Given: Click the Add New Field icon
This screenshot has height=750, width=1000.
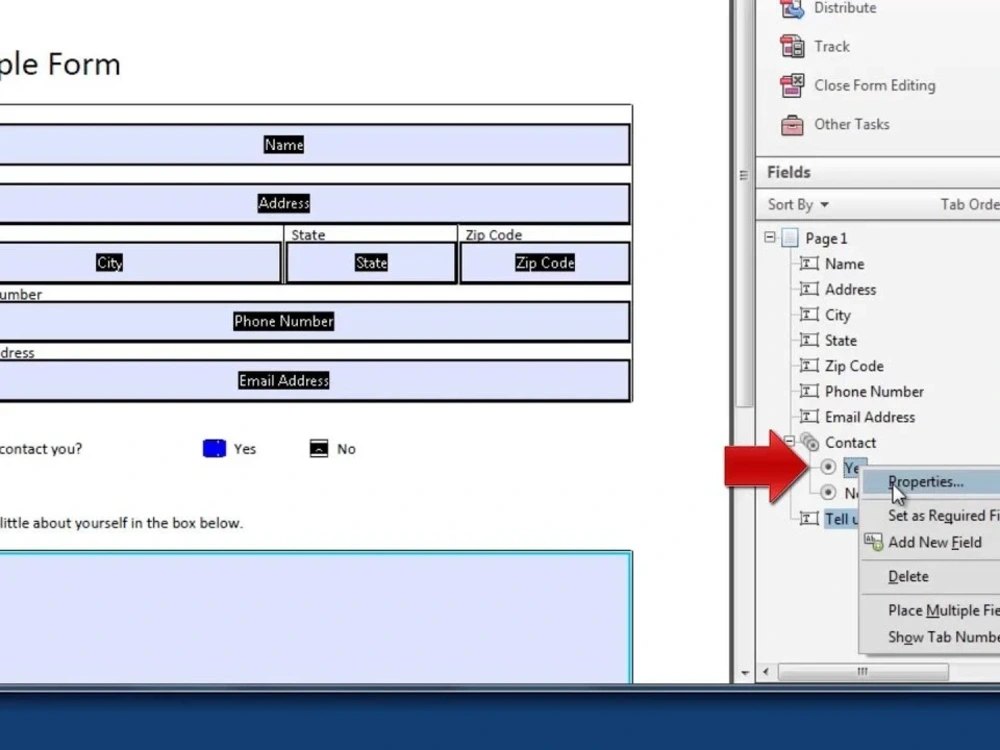Looking at the screenshot, I should pyautogui.click(x=874, y=542).
